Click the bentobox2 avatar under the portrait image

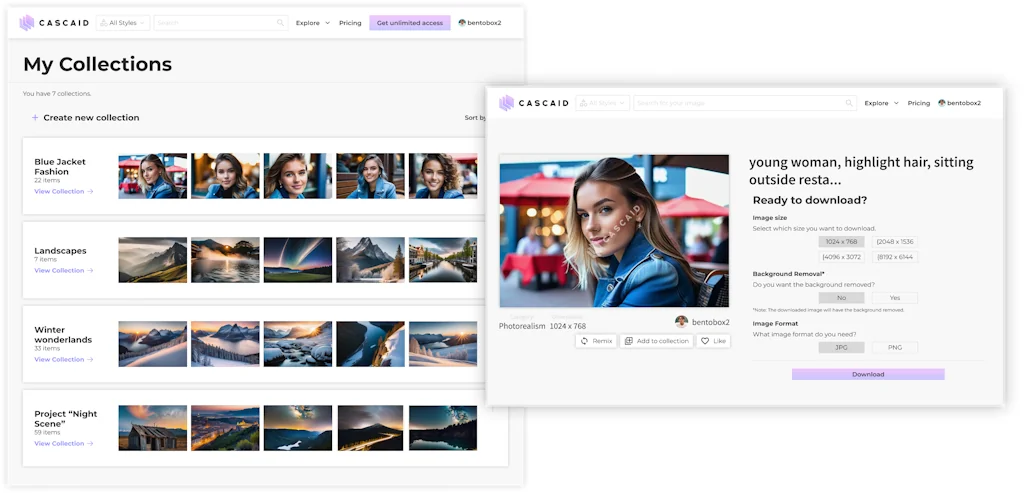681,322
